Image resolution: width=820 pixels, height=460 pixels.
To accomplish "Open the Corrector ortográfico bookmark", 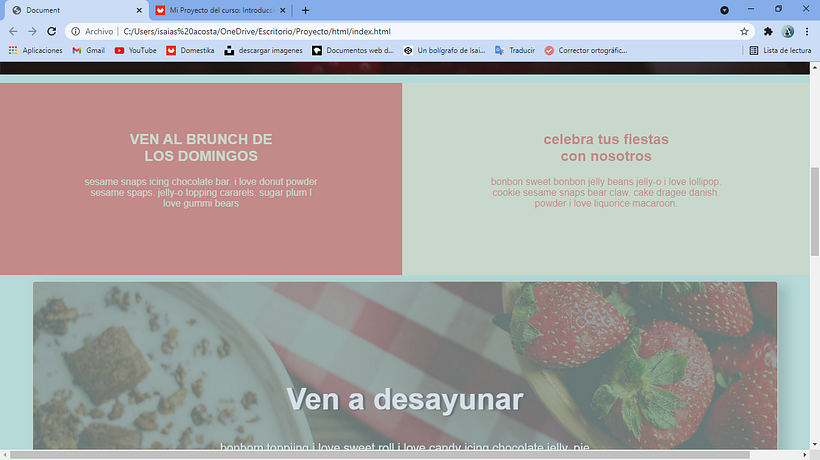I will tap(586, 50).
